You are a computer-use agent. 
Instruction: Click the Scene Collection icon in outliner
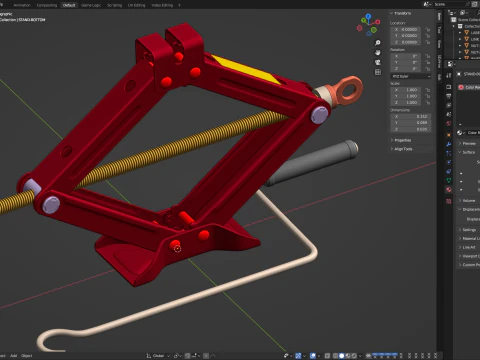(453, 20)
